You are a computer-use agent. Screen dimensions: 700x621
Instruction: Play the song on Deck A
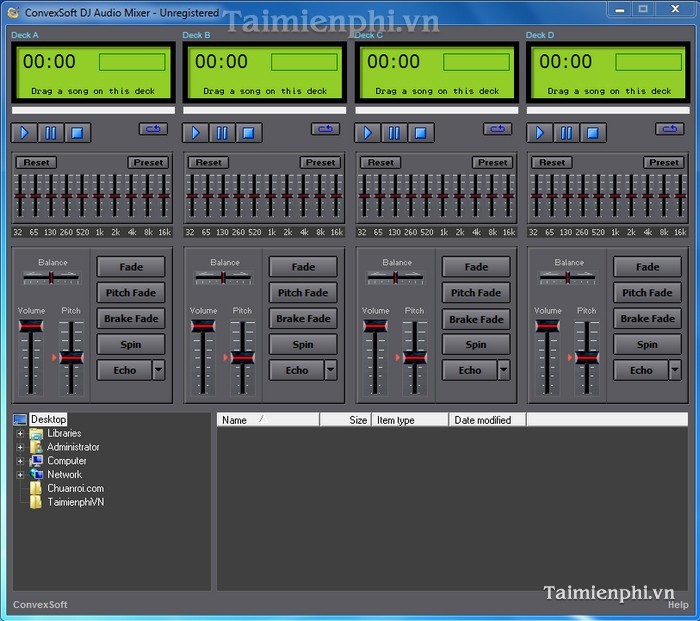coord(24,133)
